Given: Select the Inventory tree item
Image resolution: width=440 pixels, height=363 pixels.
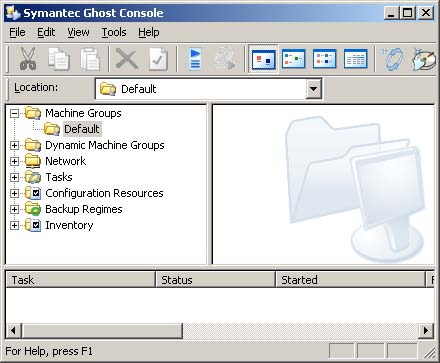Looking at the screenshot, I should pyautogui.click(x=69, y=225).
